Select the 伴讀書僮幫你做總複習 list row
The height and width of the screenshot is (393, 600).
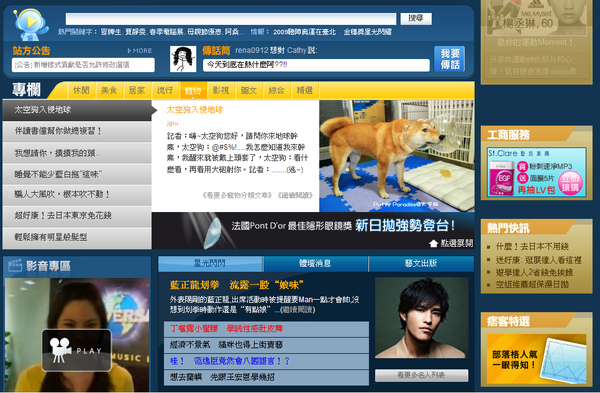77,131
